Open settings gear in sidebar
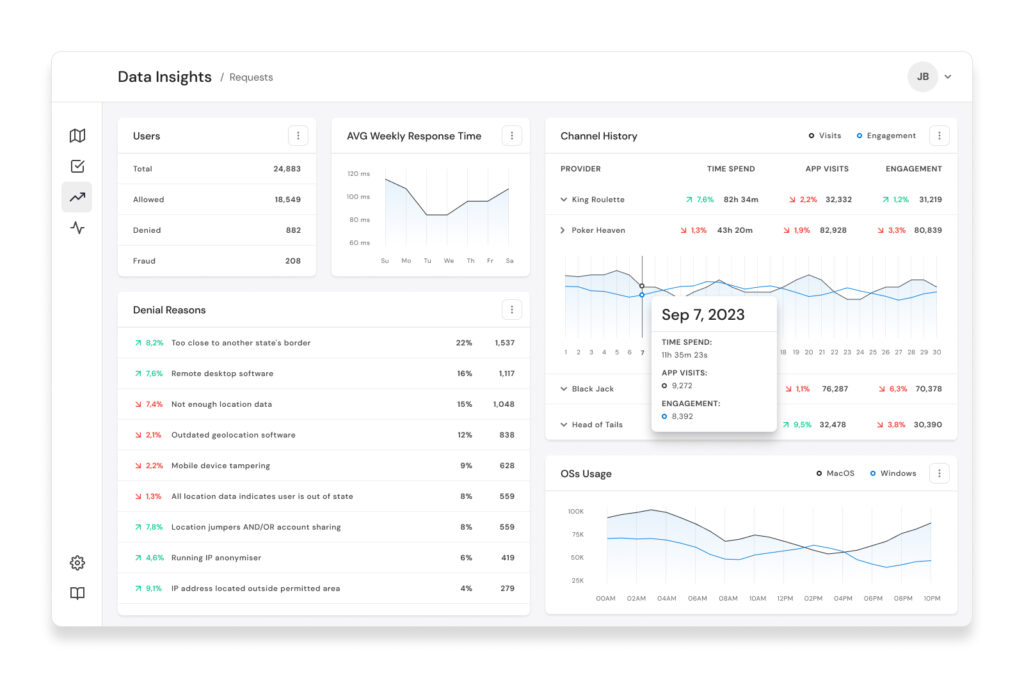The height and width of the screenshot is (678, 1024). pos(77,562)
